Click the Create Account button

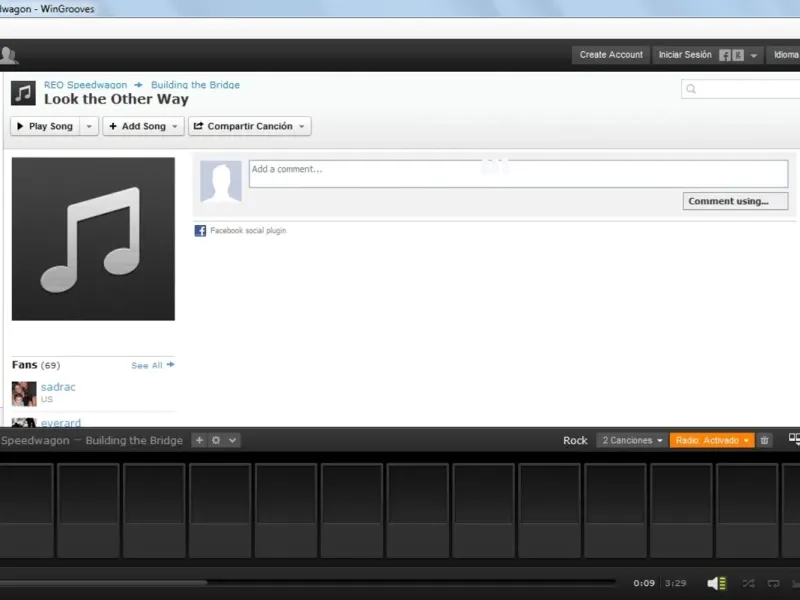point(611,55)
